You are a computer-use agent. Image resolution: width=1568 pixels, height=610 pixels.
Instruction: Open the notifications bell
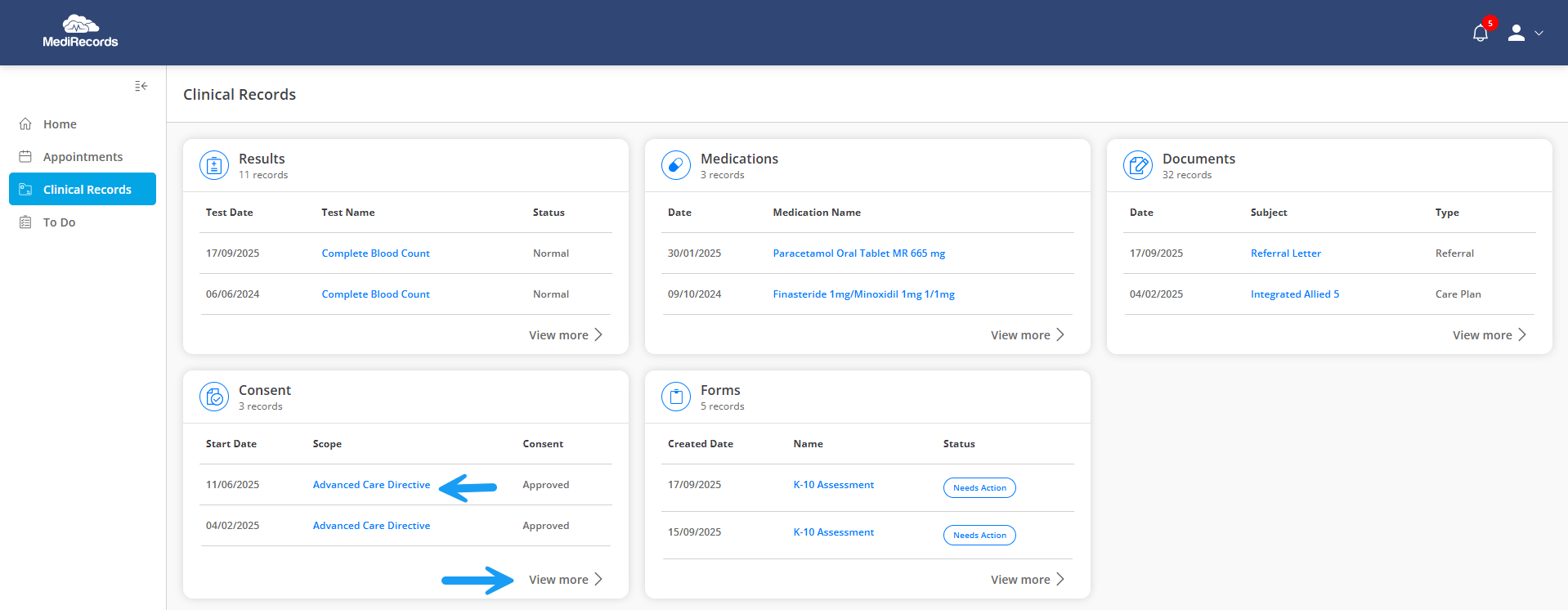pyautogui.click(x=1480, y=34)
